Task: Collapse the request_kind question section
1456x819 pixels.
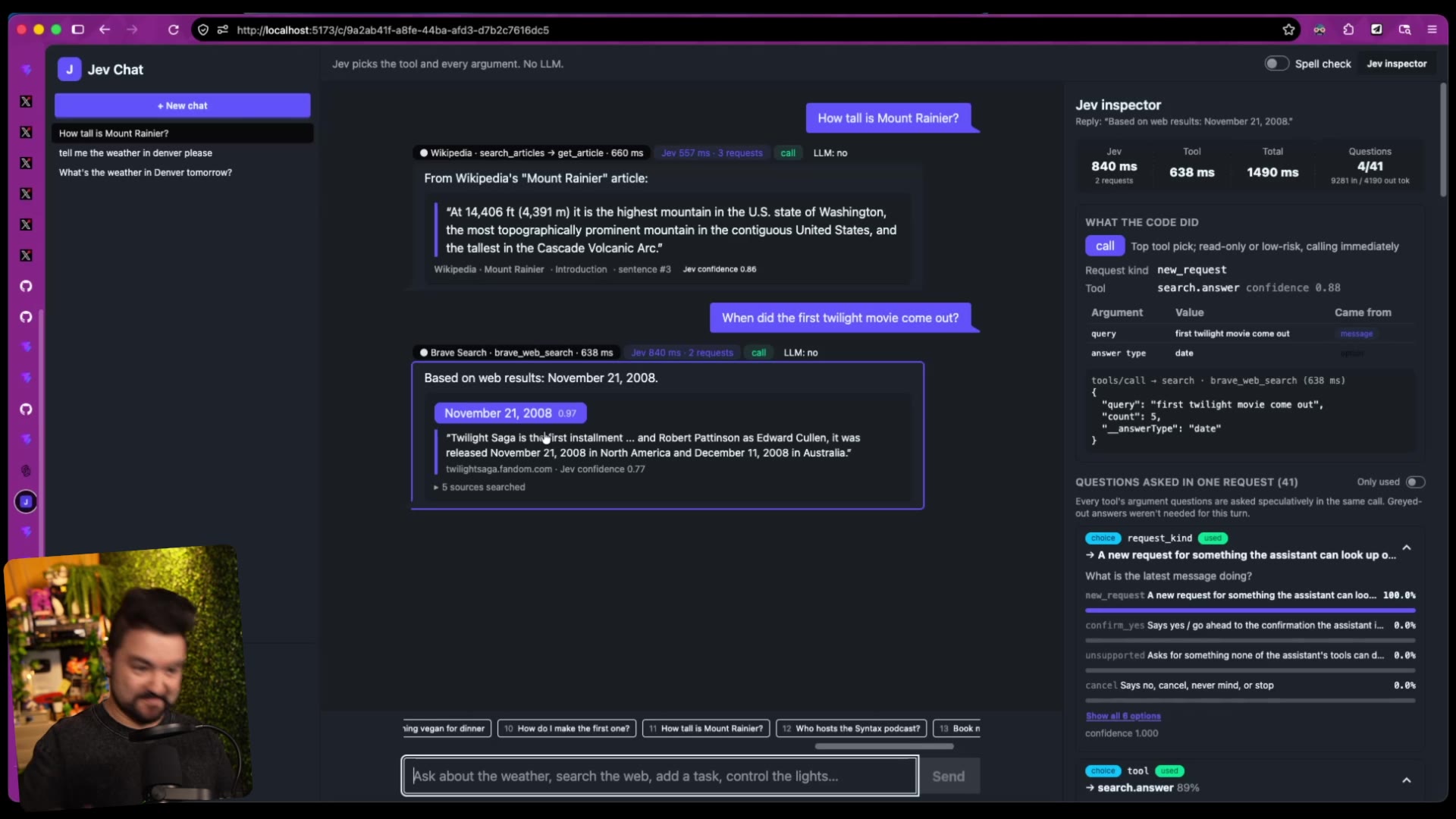Action: pyautogui.click(x=1407, y=548)
